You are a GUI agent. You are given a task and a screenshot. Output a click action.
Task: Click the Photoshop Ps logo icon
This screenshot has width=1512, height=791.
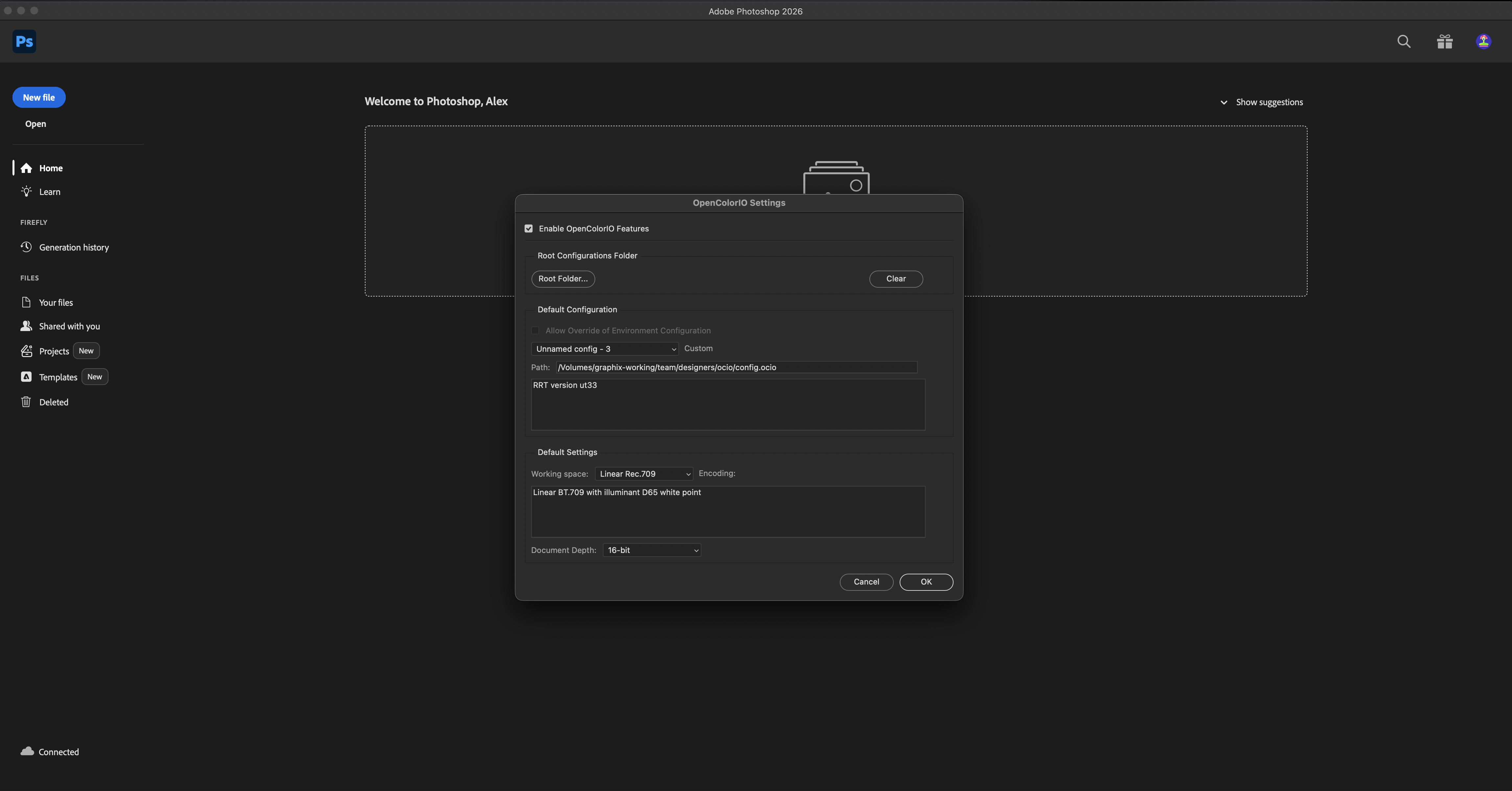click(x=24, y=42)
